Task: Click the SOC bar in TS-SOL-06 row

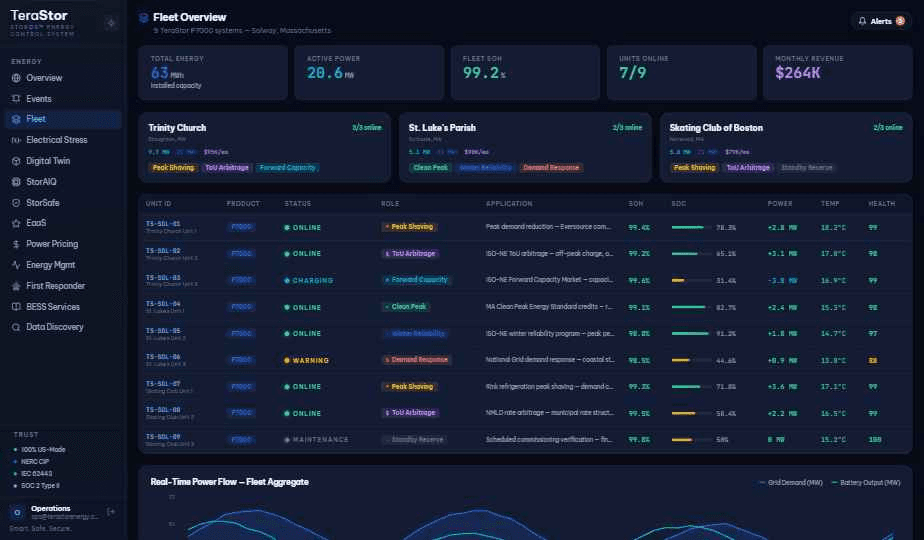Action: pos(691,360)
